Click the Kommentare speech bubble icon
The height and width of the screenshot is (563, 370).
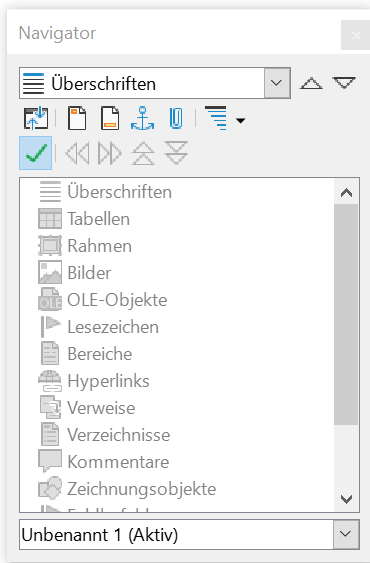(x=50, y=461)
